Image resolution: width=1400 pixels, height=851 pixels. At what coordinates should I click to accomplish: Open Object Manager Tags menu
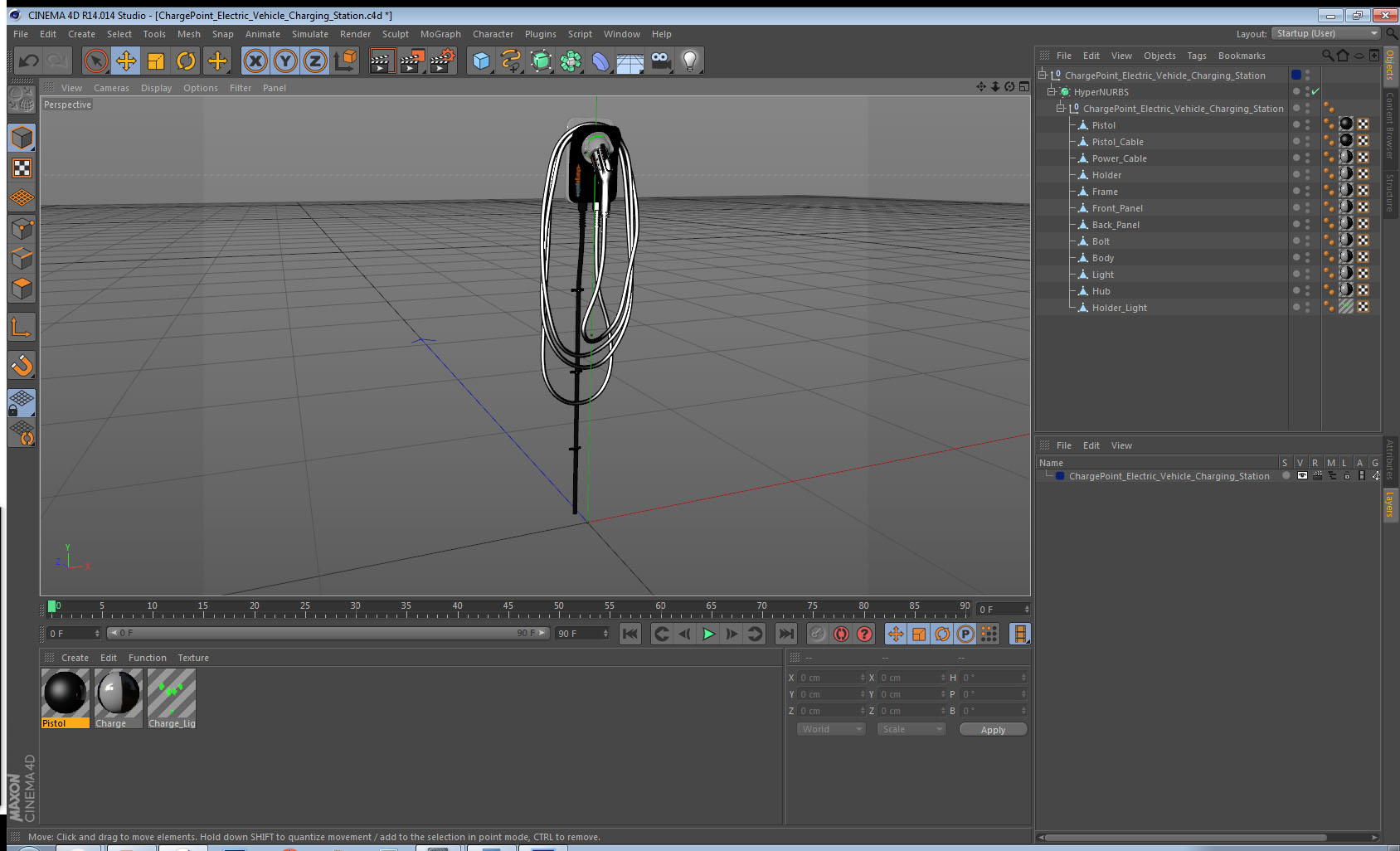point(1196,56)
